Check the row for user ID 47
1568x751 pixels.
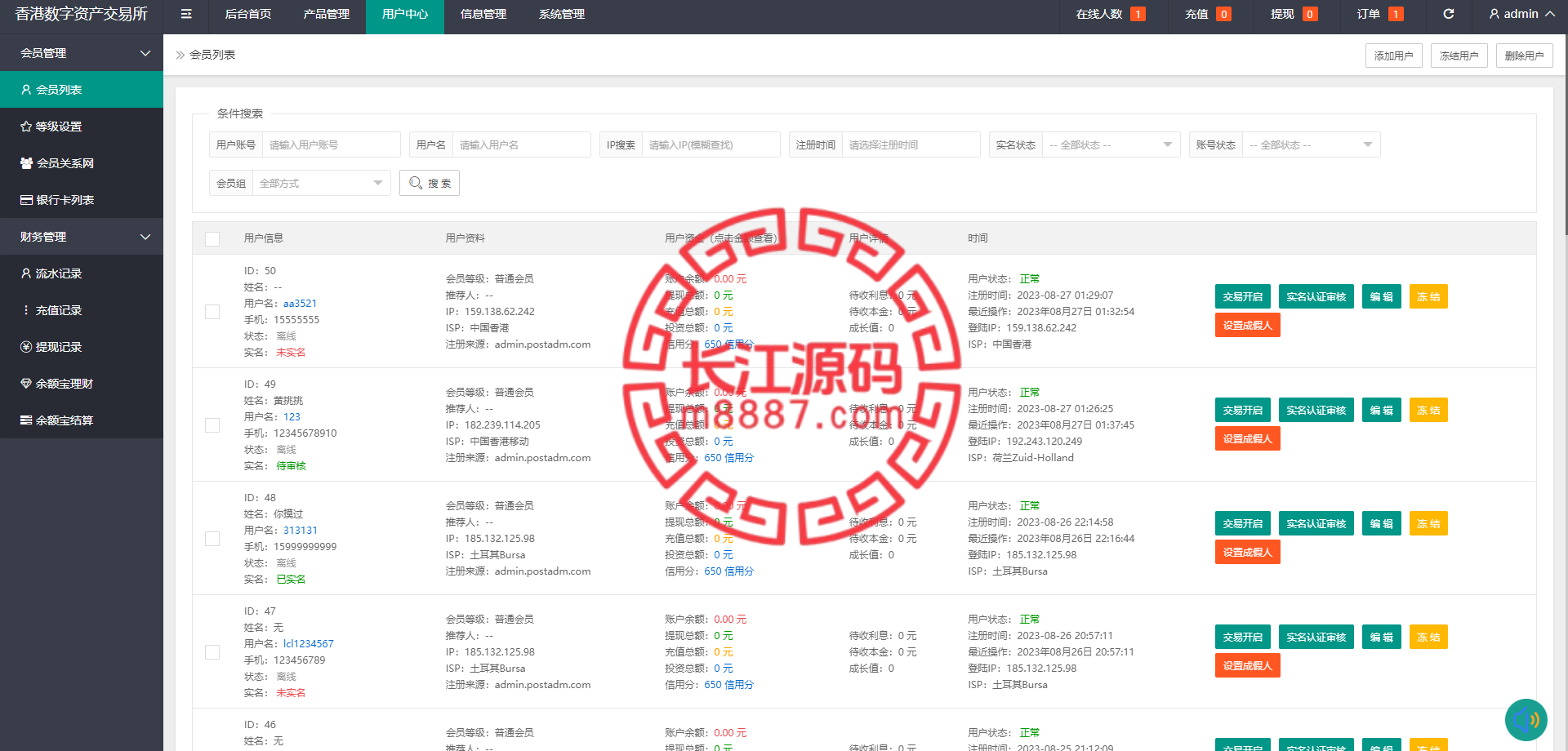pyautogui.click(x=212, y=652)
